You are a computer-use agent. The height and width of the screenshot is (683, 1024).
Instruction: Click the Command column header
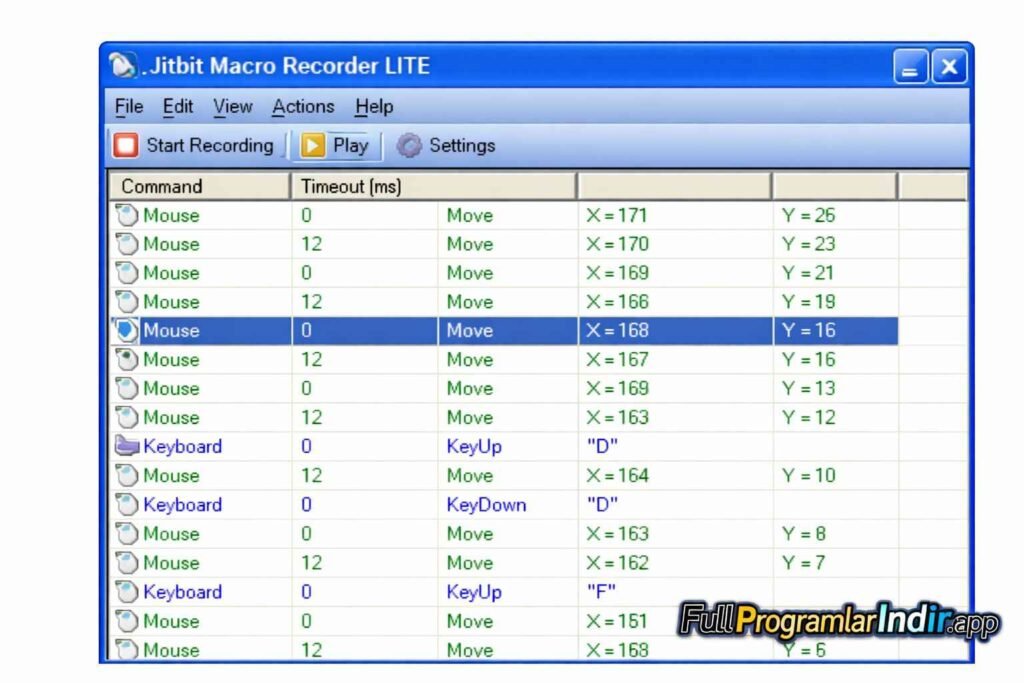[160, 186]
